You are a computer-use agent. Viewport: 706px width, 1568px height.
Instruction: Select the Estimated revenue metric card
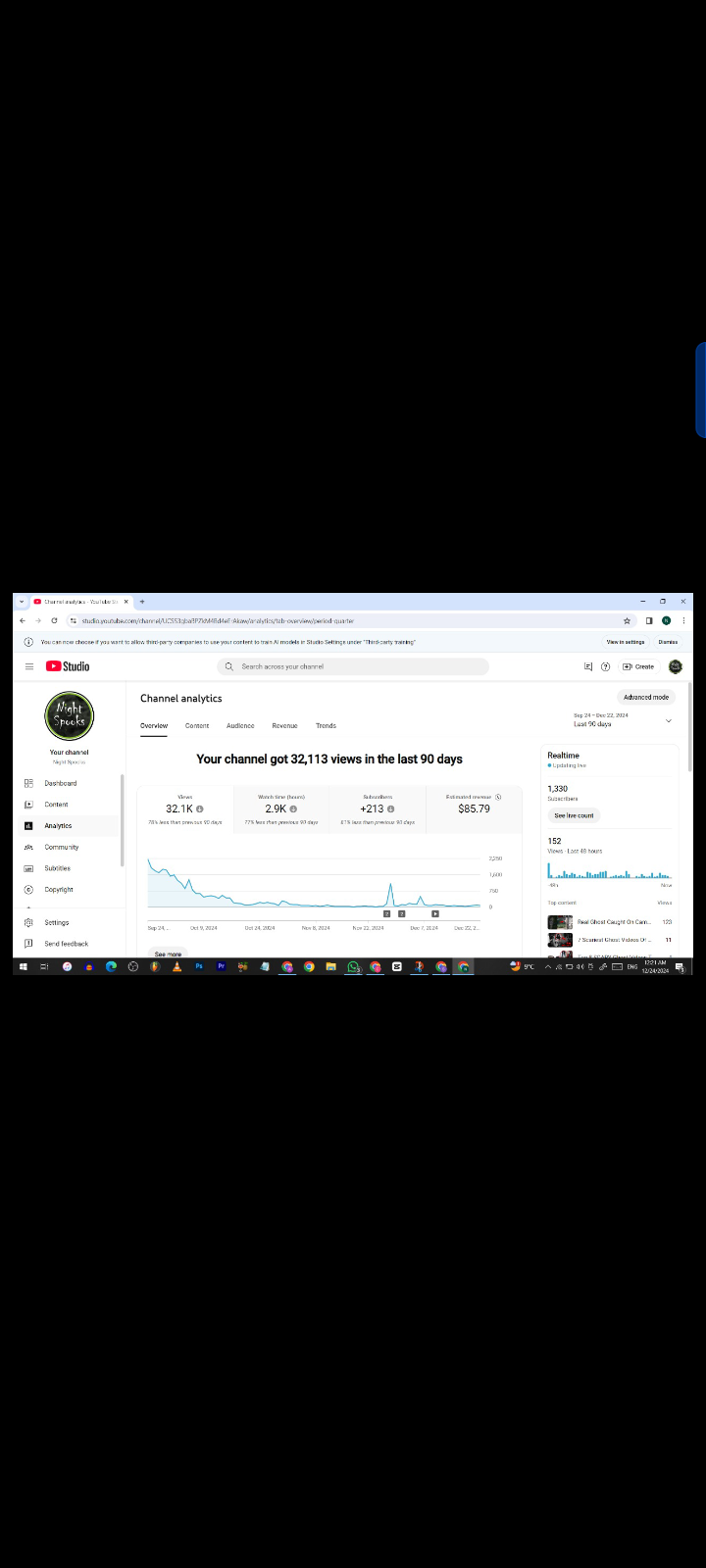(474, 809)
